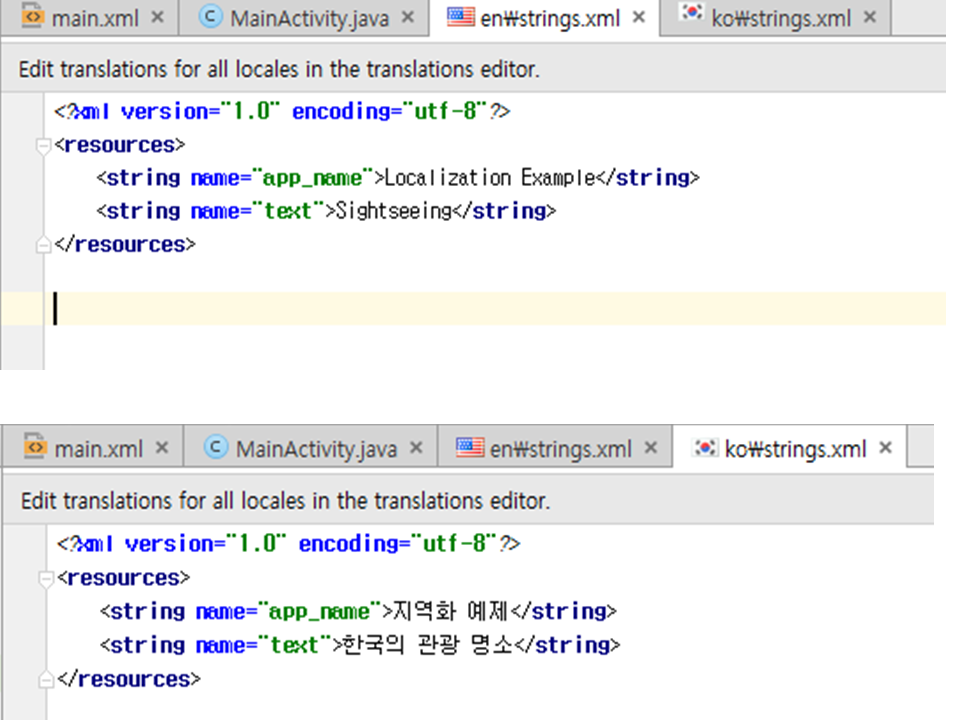The image size is (960, 720).
Task: Click the US flag icon in upper tab bar
Action: click(x=460, y=17)
